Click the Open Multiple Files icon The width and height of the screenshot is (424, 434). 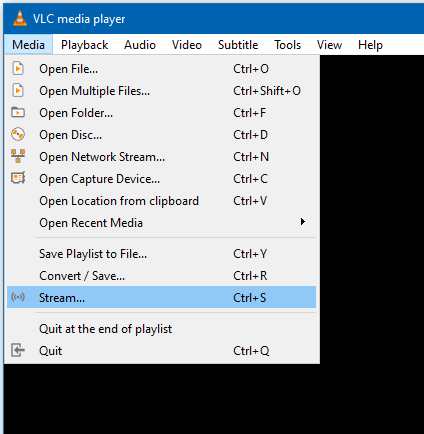tap(18, 91)
